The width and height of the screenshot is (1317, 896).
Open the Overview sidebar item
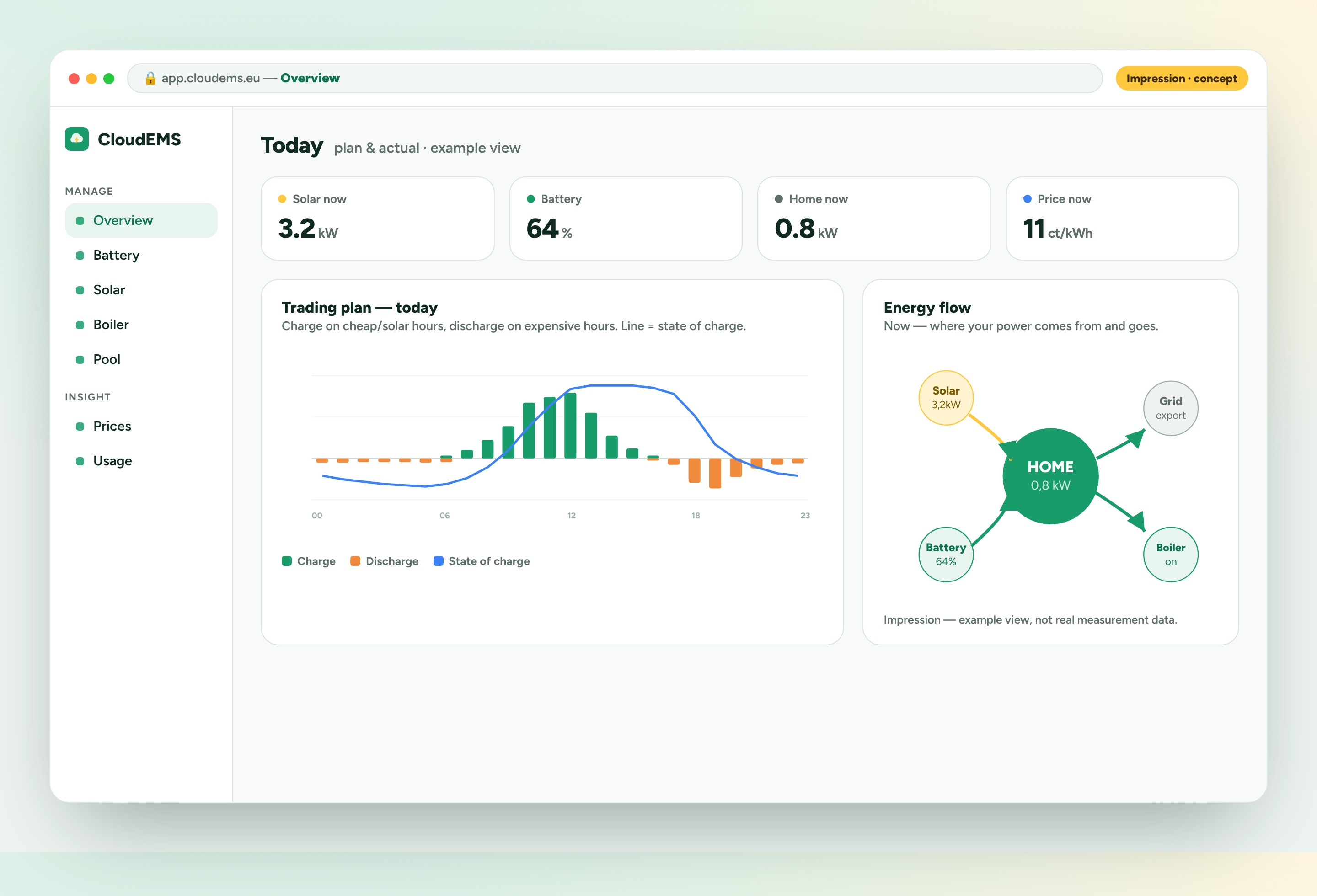[141, 220]
